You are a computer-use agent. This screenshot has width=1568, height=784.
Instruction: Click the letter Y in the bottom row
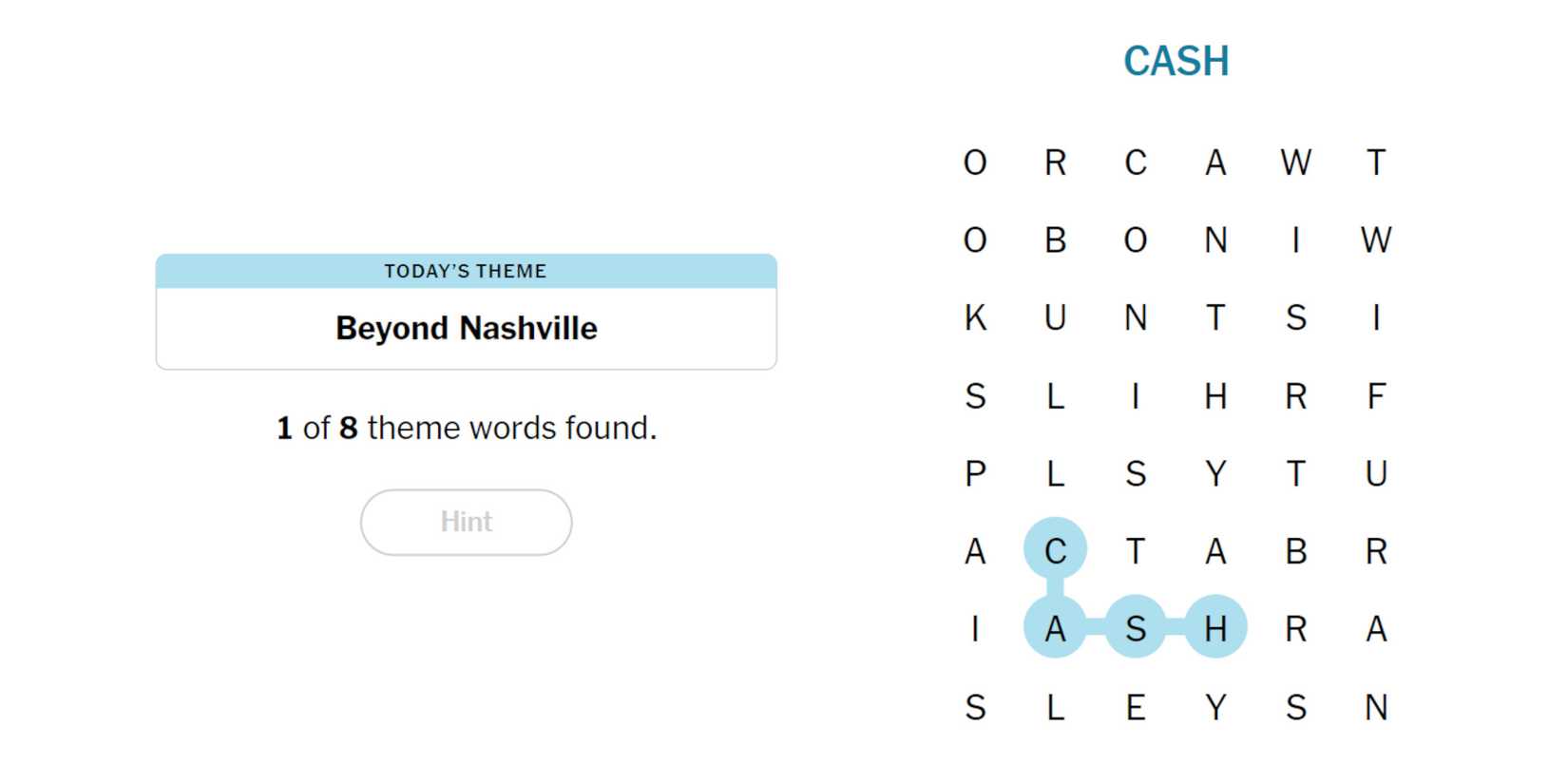point(1215,707)
